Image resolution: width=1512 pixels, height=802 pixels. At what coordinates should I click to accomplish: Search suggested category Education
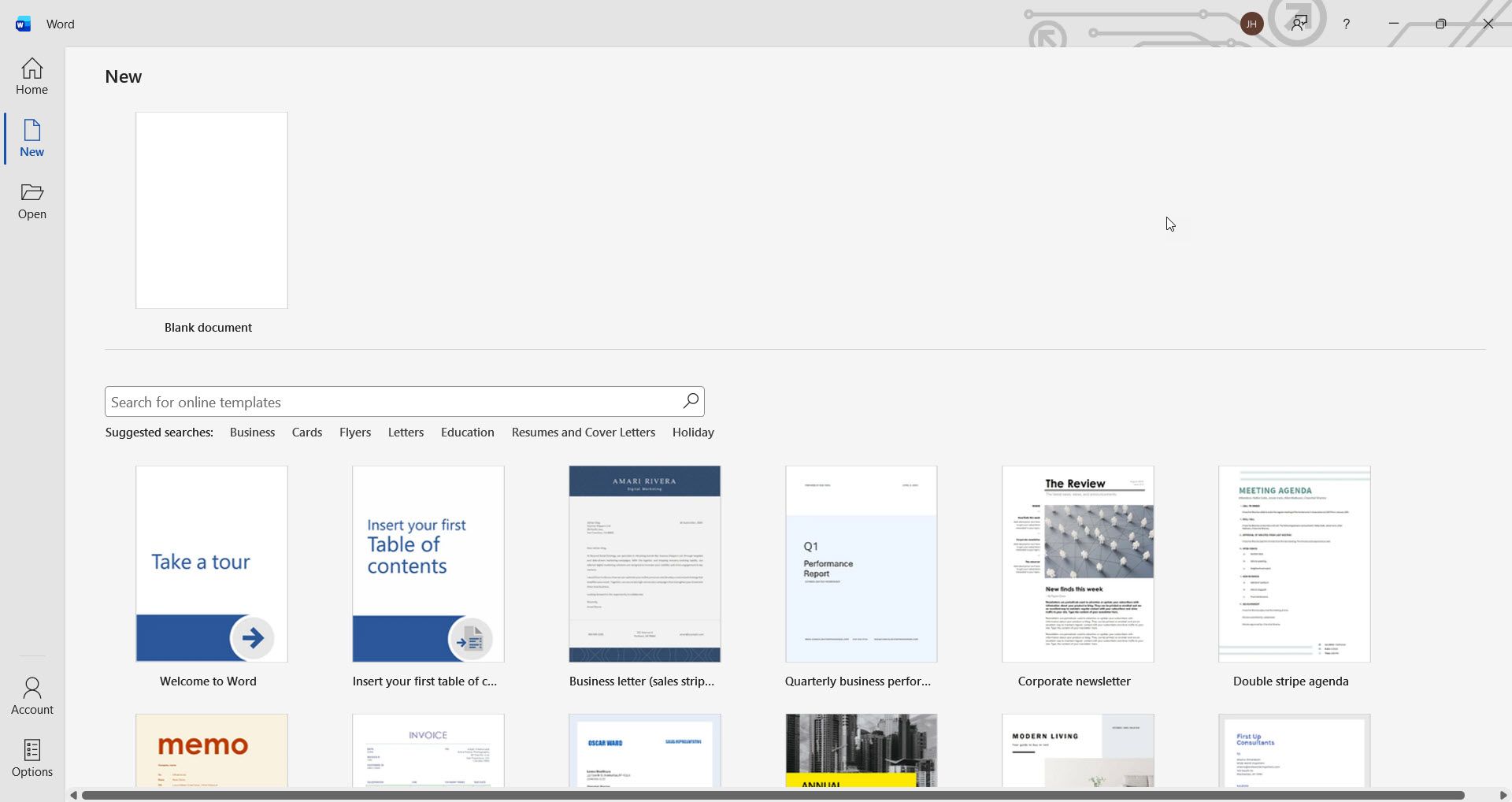[468, 433]
